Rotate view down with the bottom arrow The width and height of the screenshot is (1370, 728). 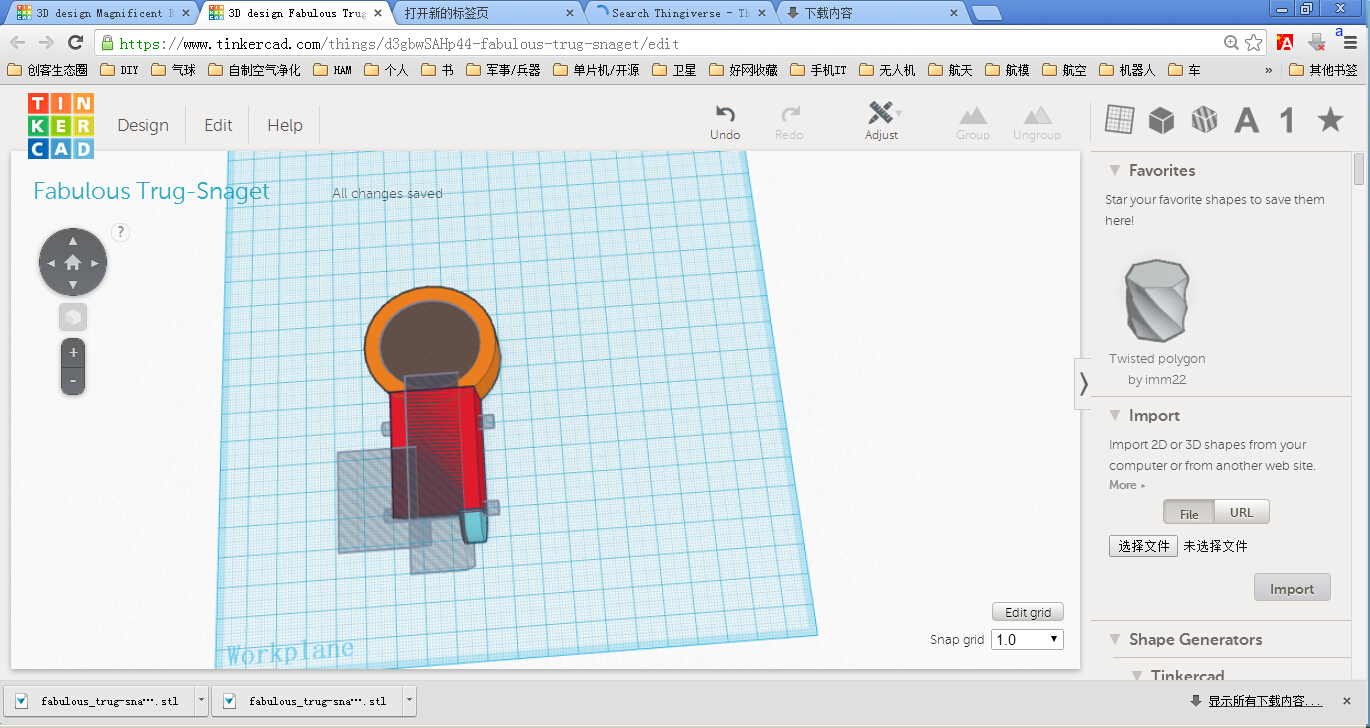point(73,285)
